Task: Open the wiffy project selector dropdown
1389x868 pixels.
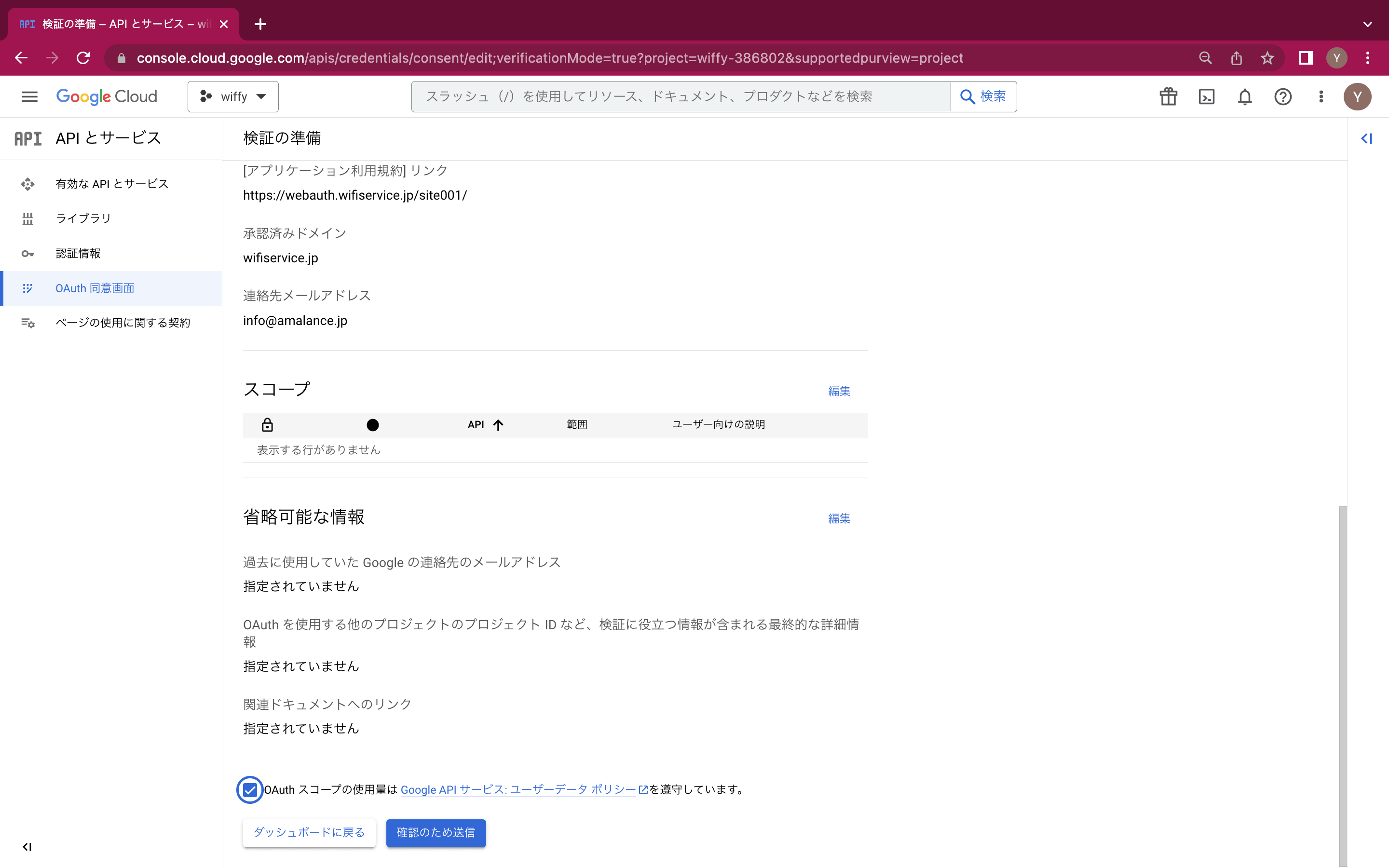Action: [x=233, y=96]
